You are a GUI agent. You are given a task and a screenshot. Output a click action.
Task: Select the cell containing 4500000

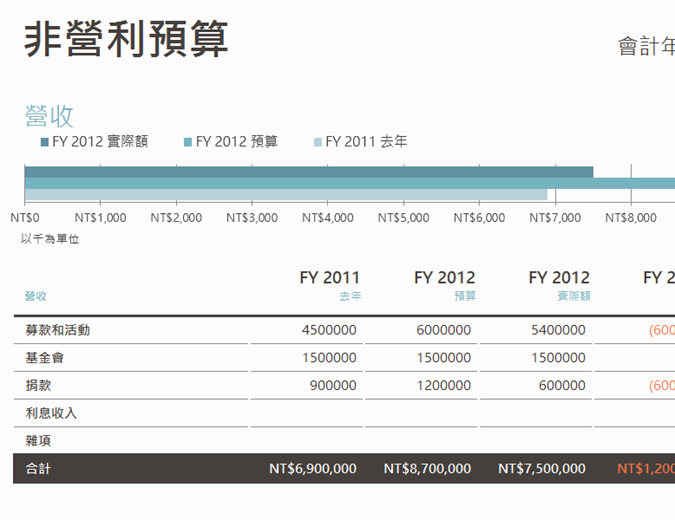328,330
